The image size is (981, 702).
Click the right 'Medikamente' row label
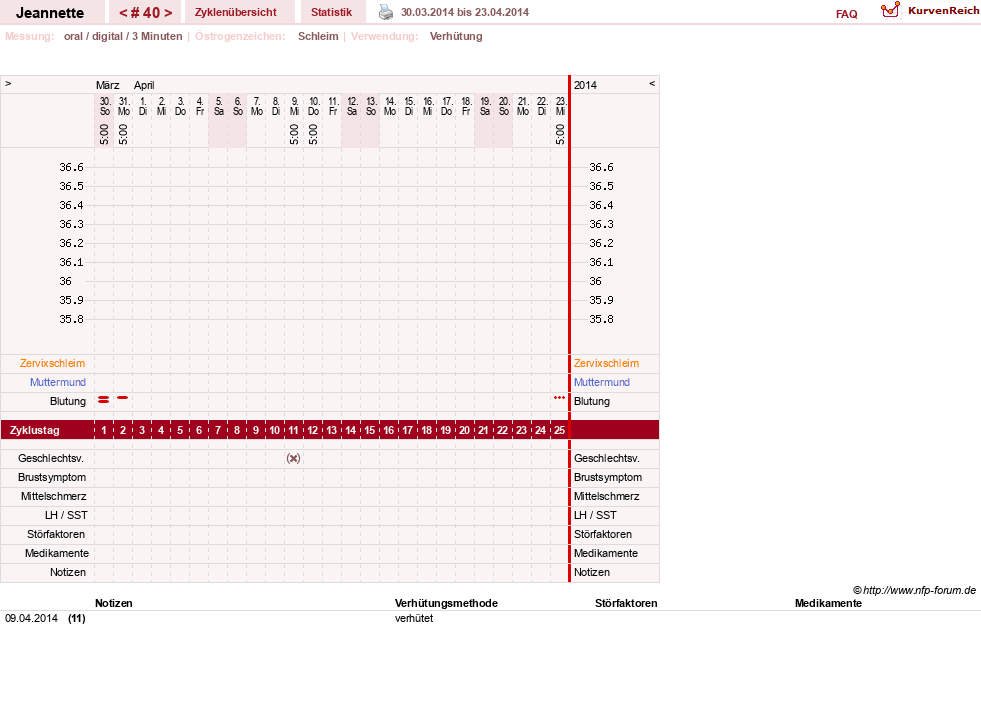click(606, 554)
